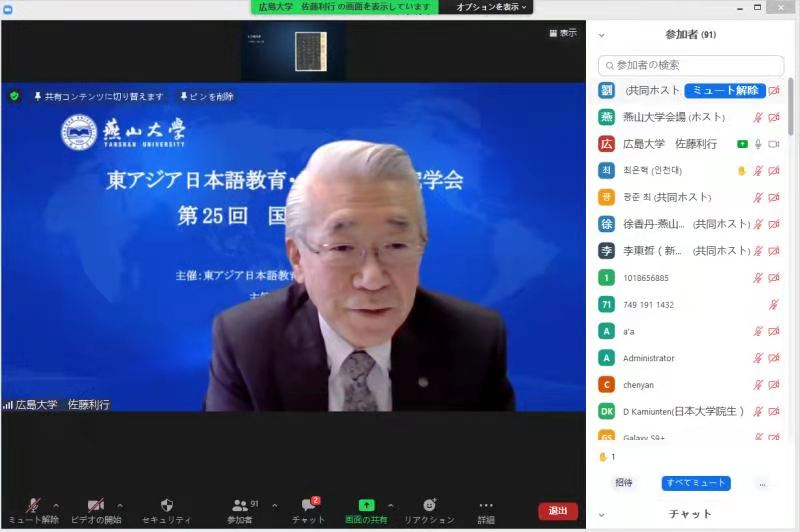Click ピンを削除 to remove pin

tap(207, 96)
